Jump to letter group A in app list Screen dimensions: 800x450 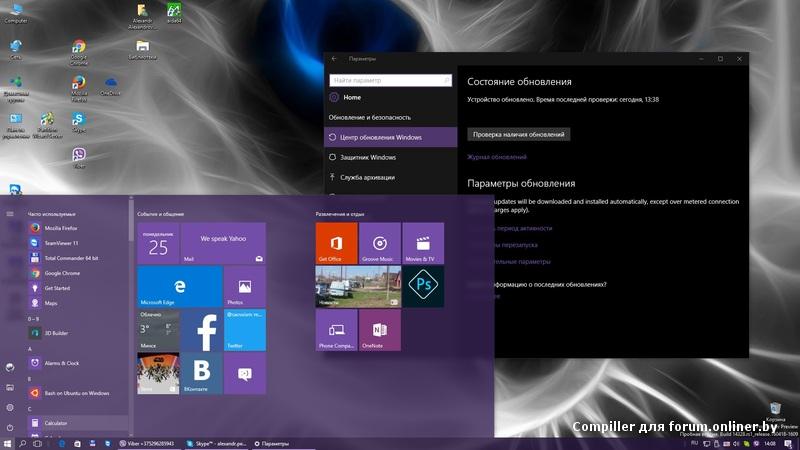(30, 349)
